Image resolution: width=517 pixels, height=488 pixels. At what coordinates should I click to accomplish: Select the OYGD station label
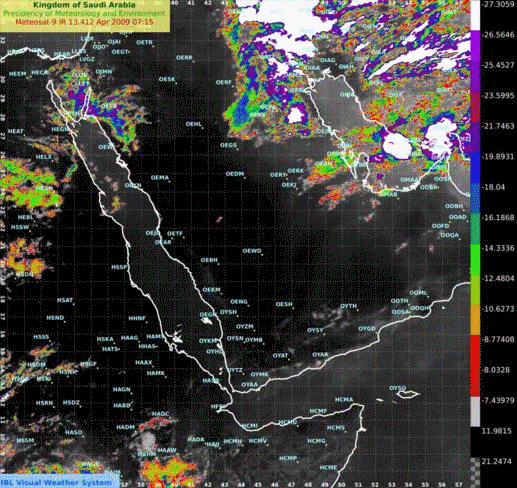click(x=367, y=329)
